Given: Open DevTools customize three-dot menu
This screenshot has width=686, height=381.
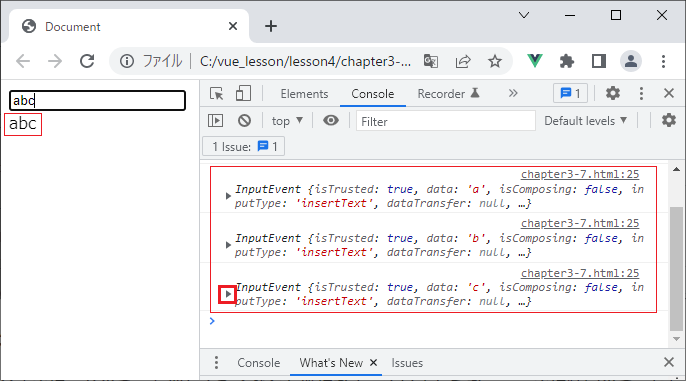Looking at the screenshot, I should [641, 93].
